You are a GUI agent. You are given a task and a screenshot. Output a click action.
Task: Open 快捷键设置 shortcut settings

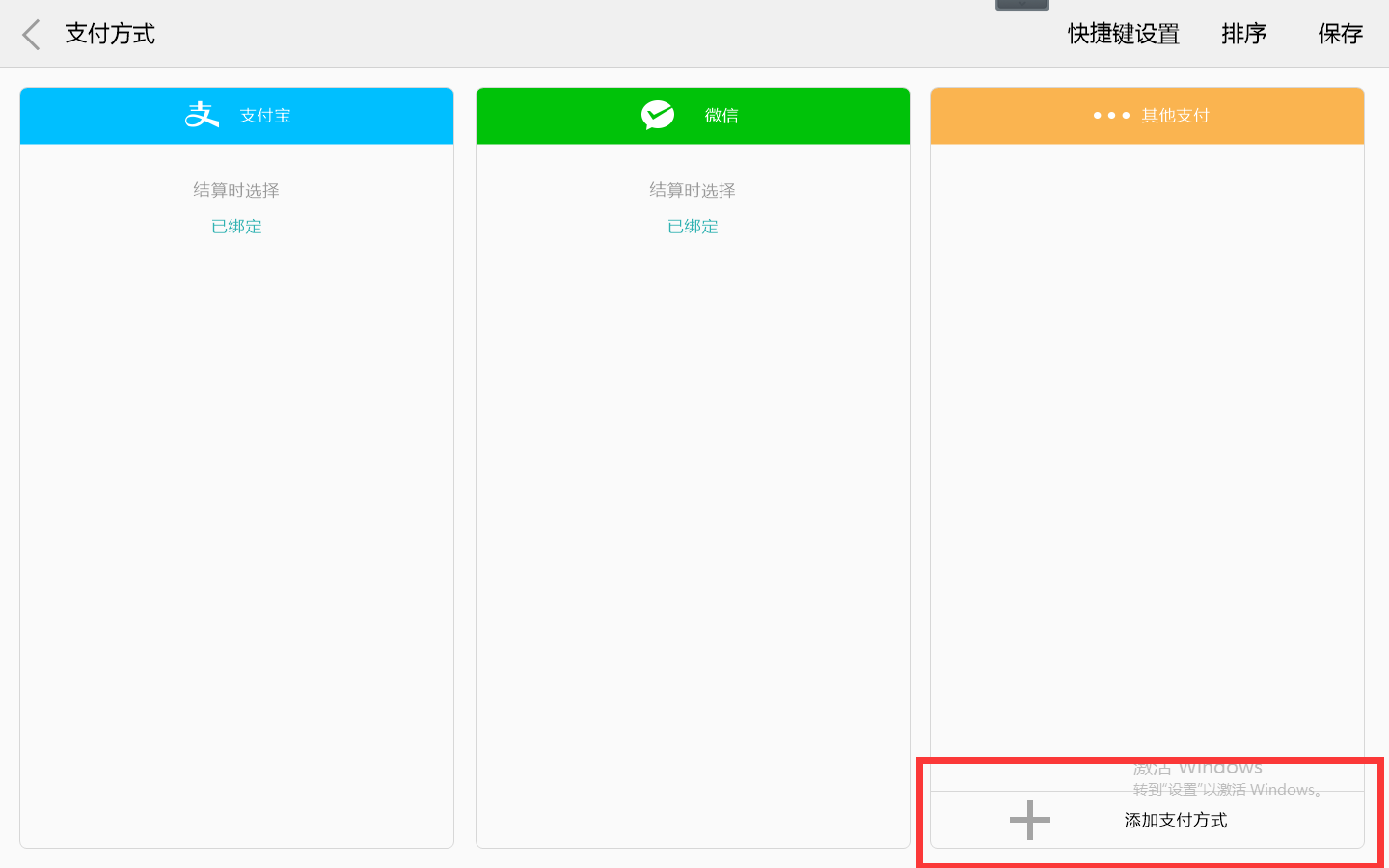pyautogui.click(x=1124, y=34)
